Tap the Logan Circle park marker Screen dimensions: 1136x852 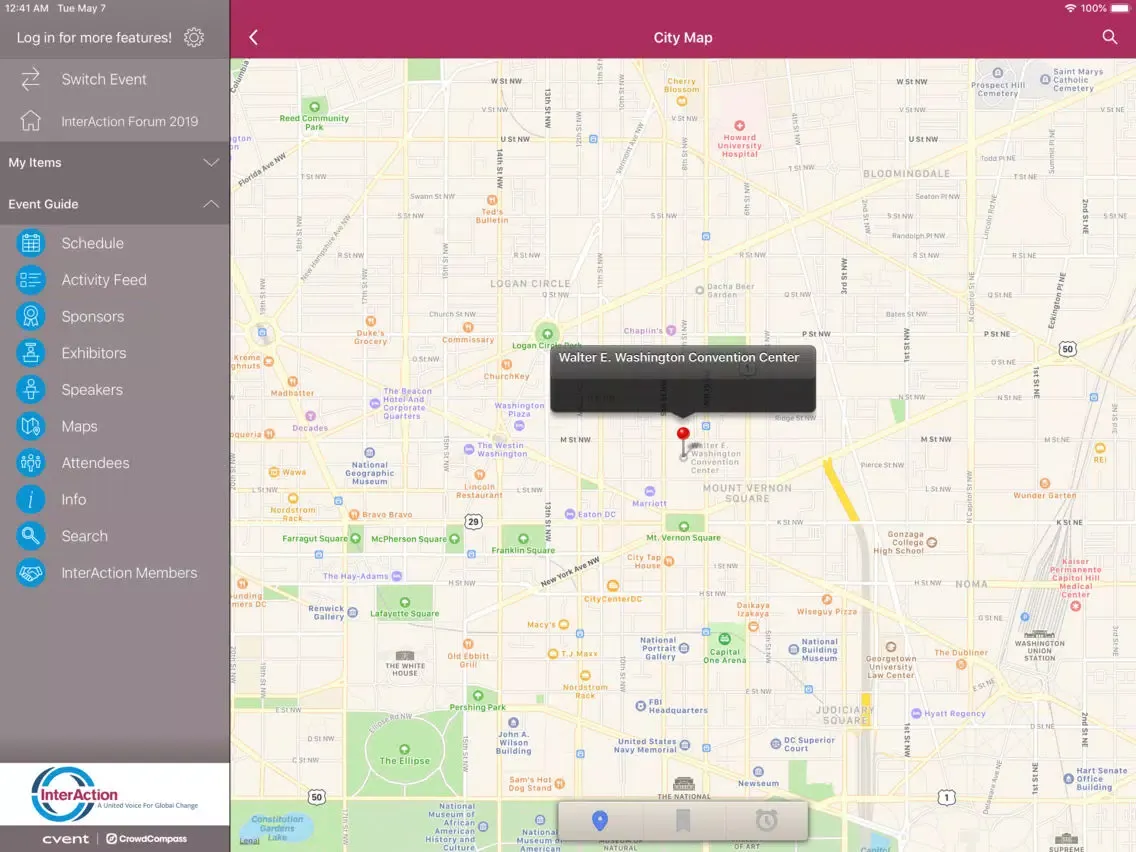(547, 334)
